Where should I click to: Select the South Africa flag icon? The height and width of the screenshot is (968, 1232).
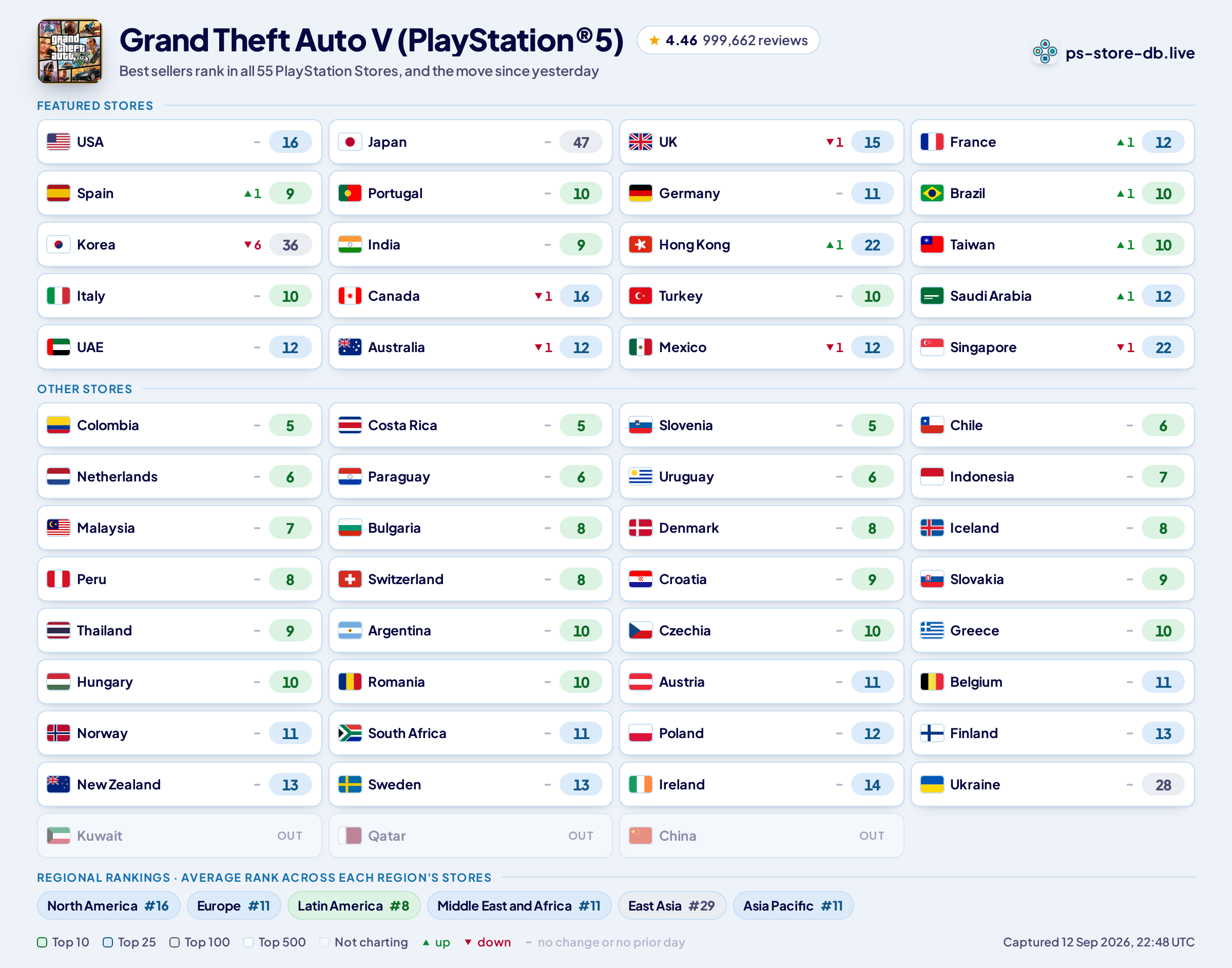350,733
